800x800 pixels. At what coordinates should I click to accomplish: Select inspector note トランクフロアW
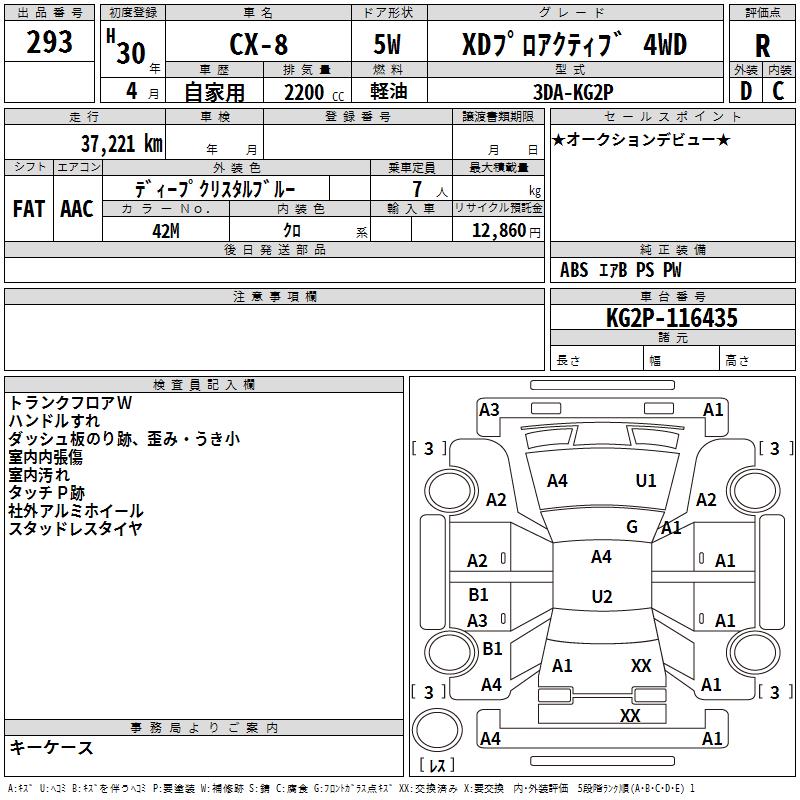click(x=70, y=403)
